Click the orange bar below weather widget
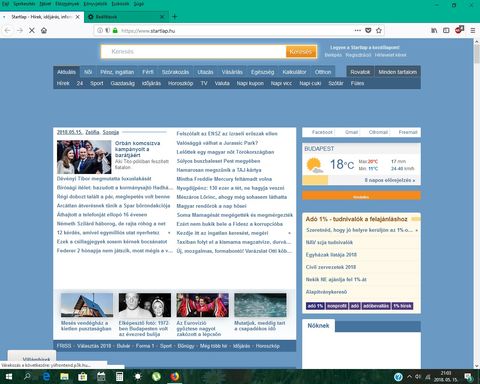The width and height of the screenshot is (480, 384). pos(361,196)
